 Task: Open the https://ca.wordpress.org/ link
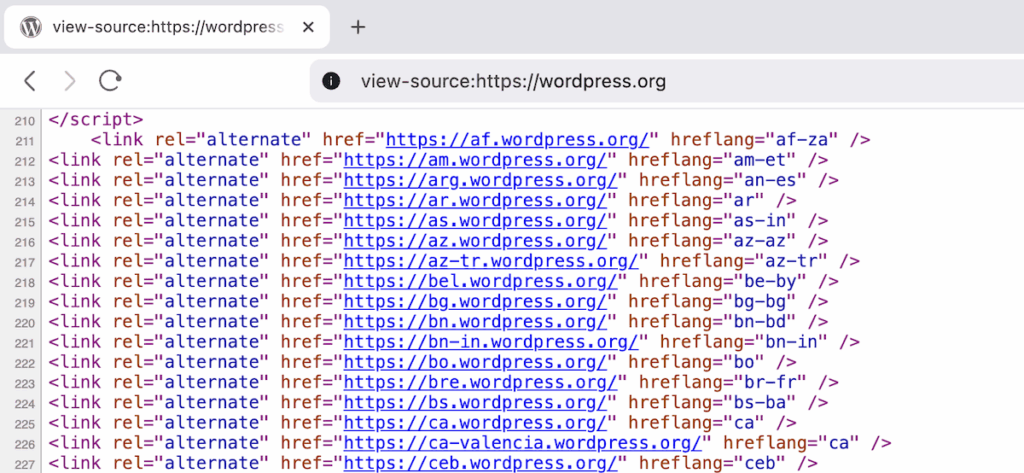click(x=475, y=423)
